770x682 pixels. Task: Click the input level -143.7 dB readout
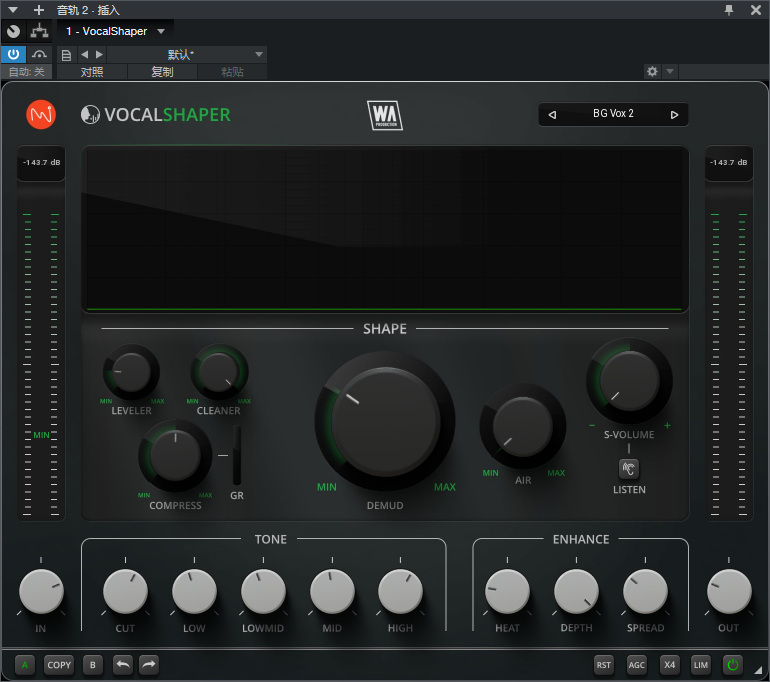41,163
